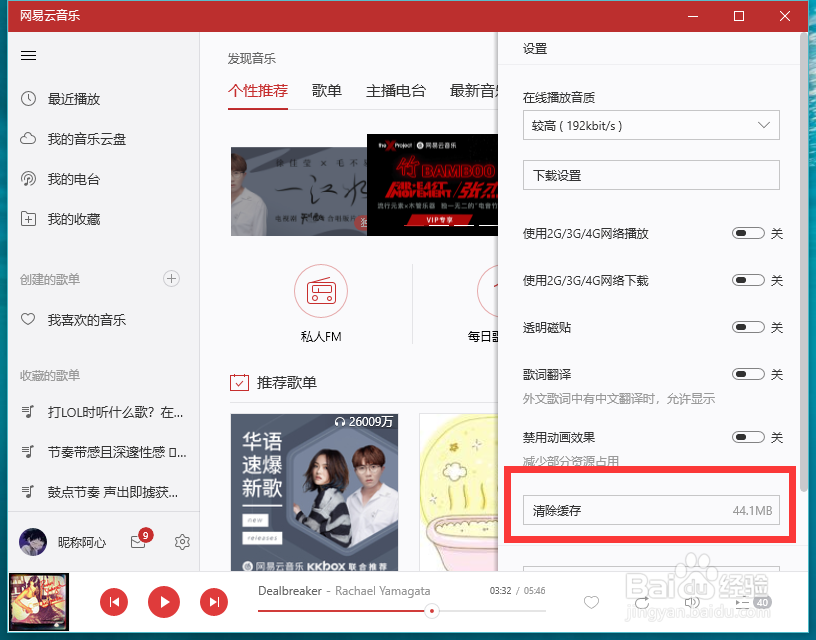Open the 私人FM radio icon
816x640 pixels.
(x=321, y=291)
